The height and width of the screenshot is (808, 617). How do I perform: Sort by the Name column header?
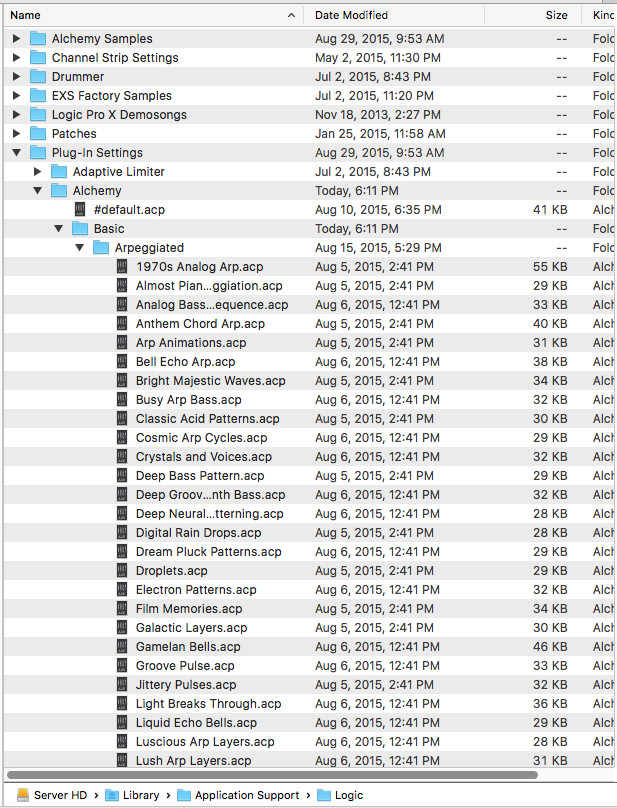tap(153, 15)
